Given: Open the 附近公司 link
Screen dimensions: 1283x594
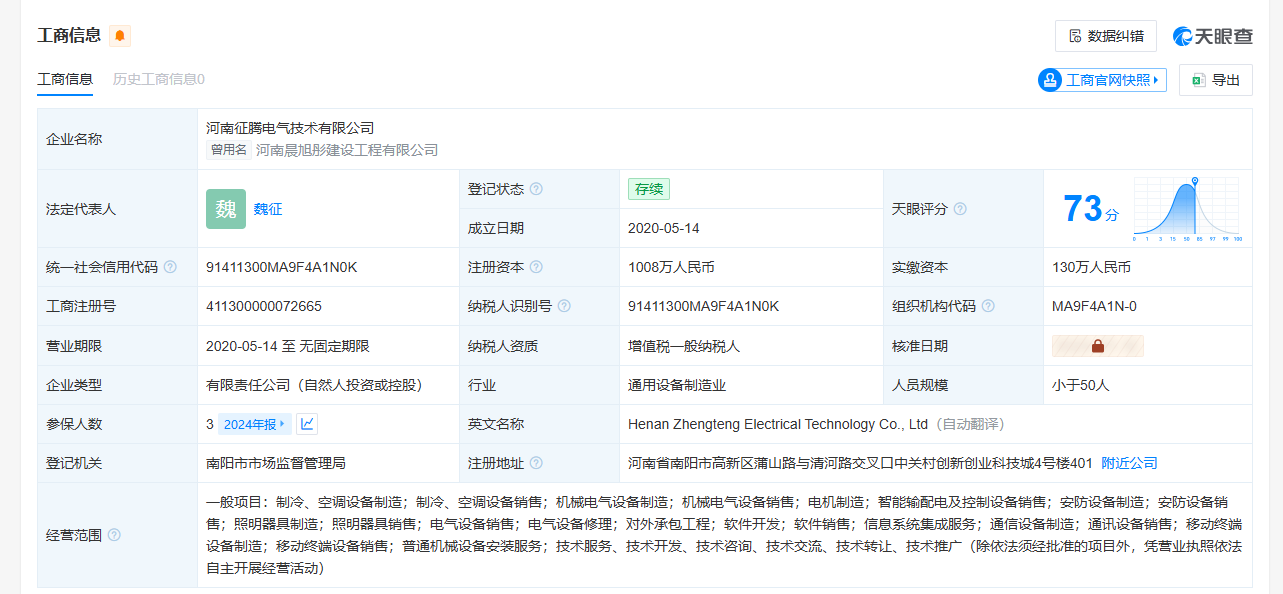Looking at the screenshot, I should click(1129, 463).
